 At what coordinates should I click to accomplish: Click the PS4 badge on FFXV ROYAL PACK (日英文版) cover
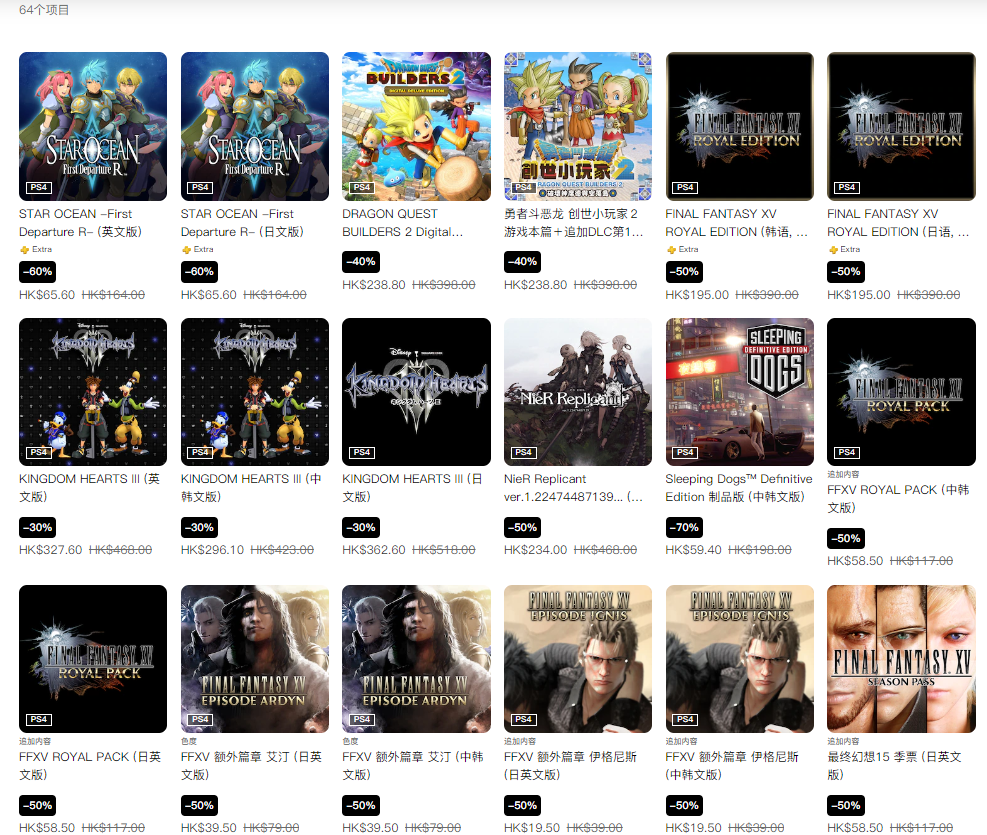[38, 719]
